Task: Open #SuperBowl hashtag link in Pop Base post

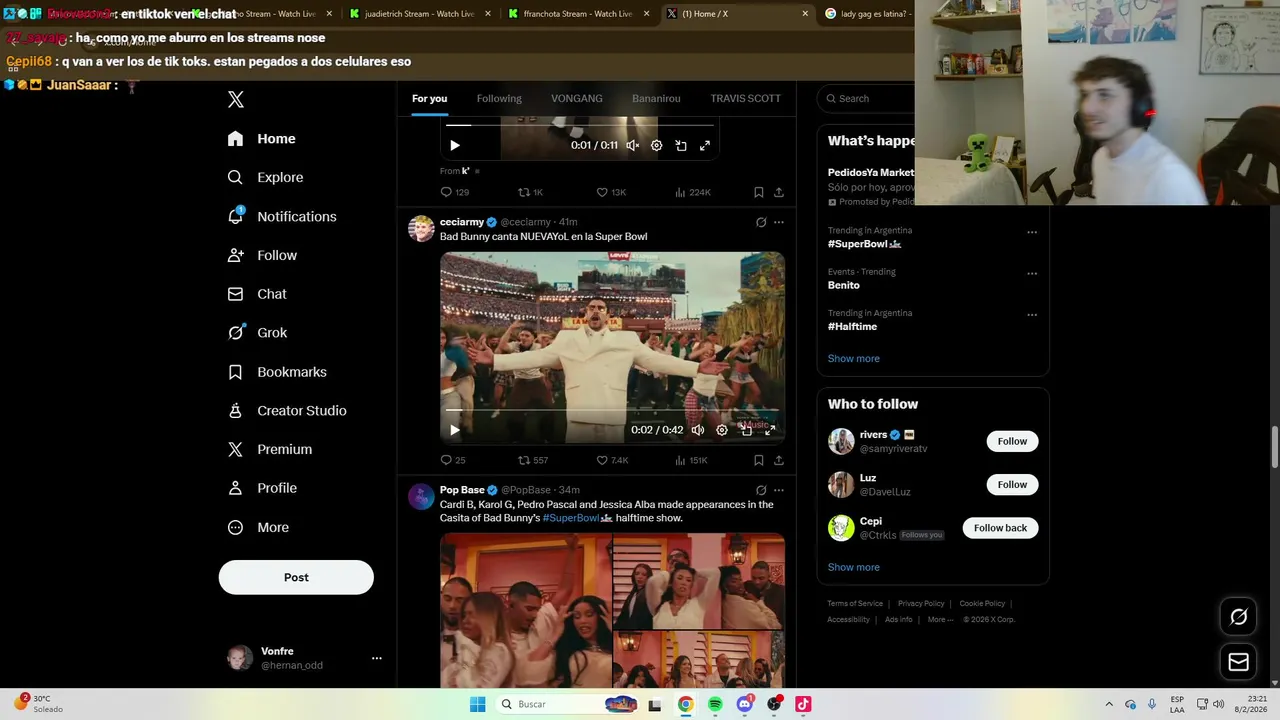Action: point(577,518)
